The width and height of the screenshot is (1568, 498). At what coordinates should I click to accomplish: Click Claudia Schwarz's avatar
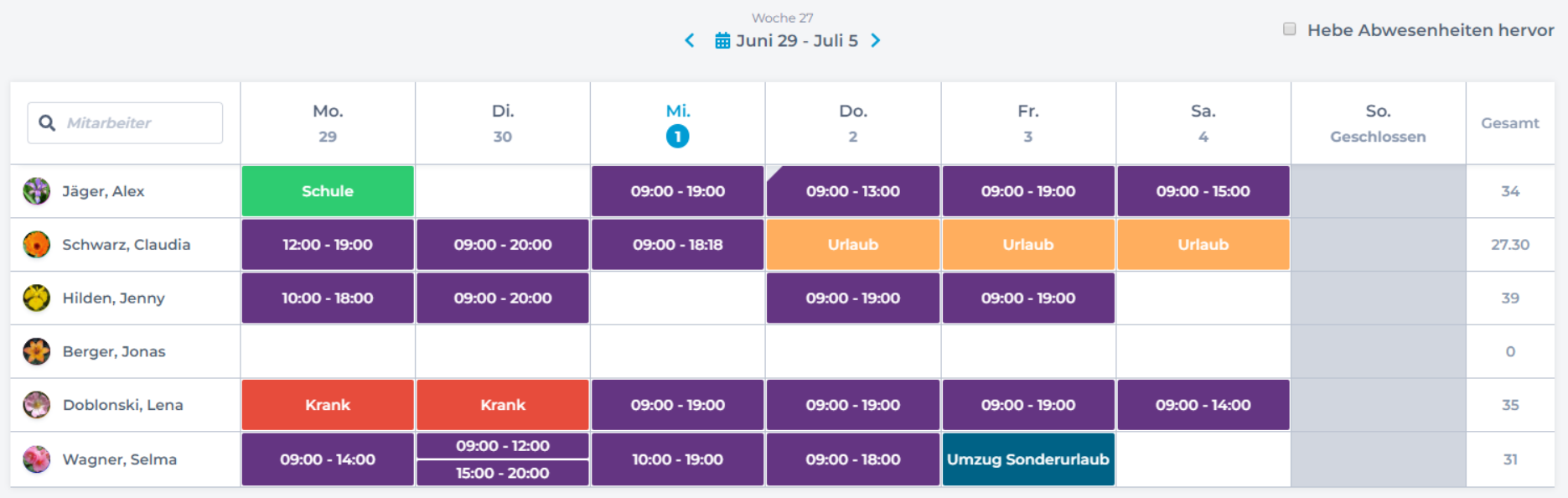pos(37,245)
